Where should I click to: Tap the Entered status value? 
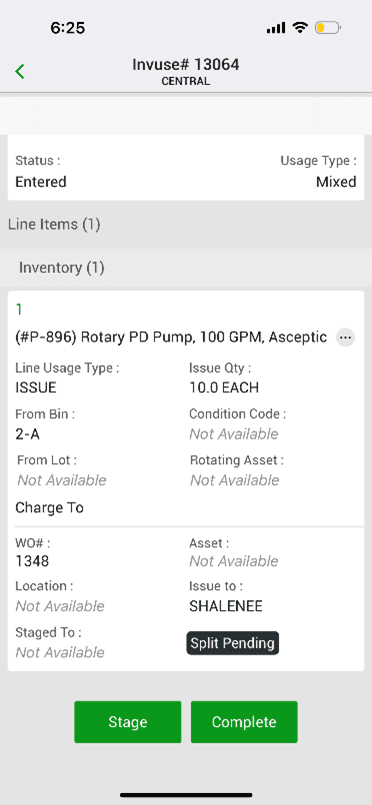[x=41, y=182]
